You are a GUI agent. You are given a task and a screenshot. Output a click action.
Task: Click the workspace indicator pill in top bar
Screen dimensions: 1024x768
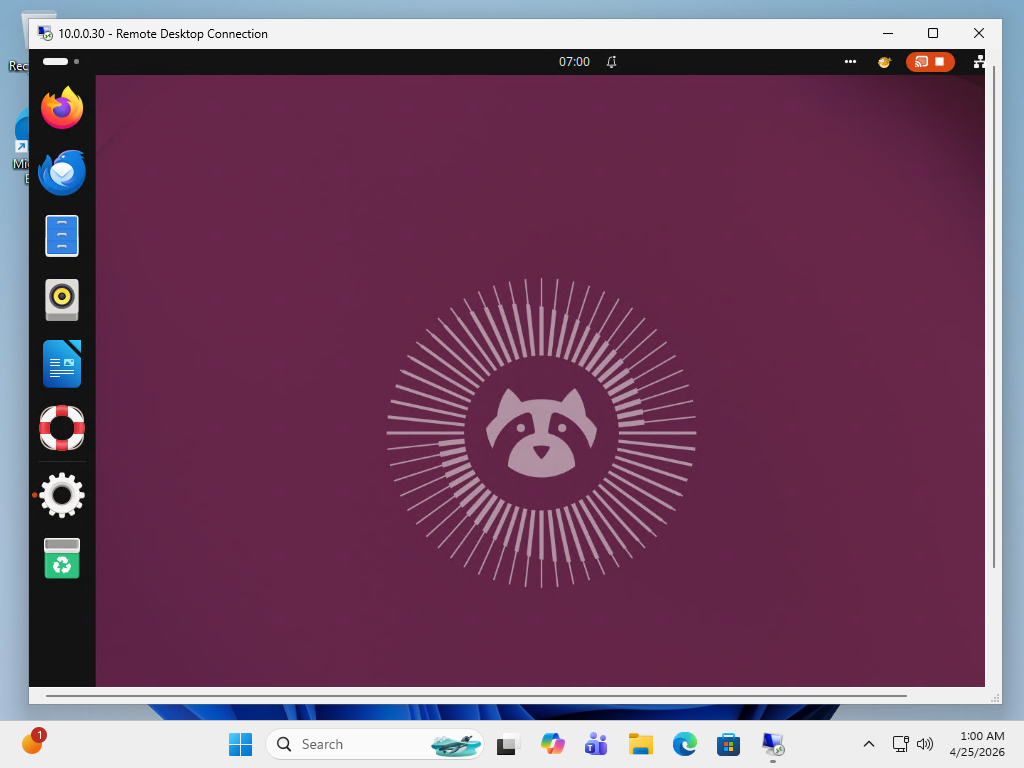coord(56,62)
